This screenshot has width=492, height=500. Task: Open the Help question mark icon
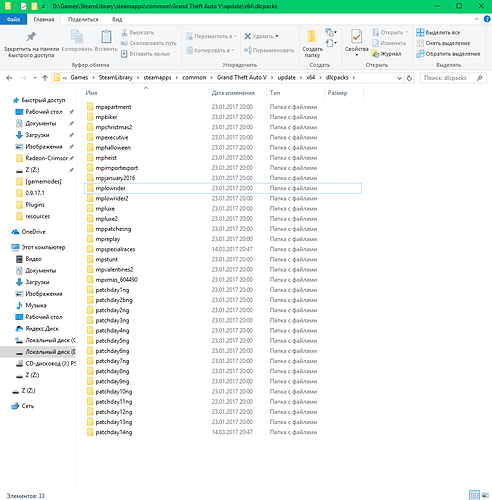[x=487, y=19]
